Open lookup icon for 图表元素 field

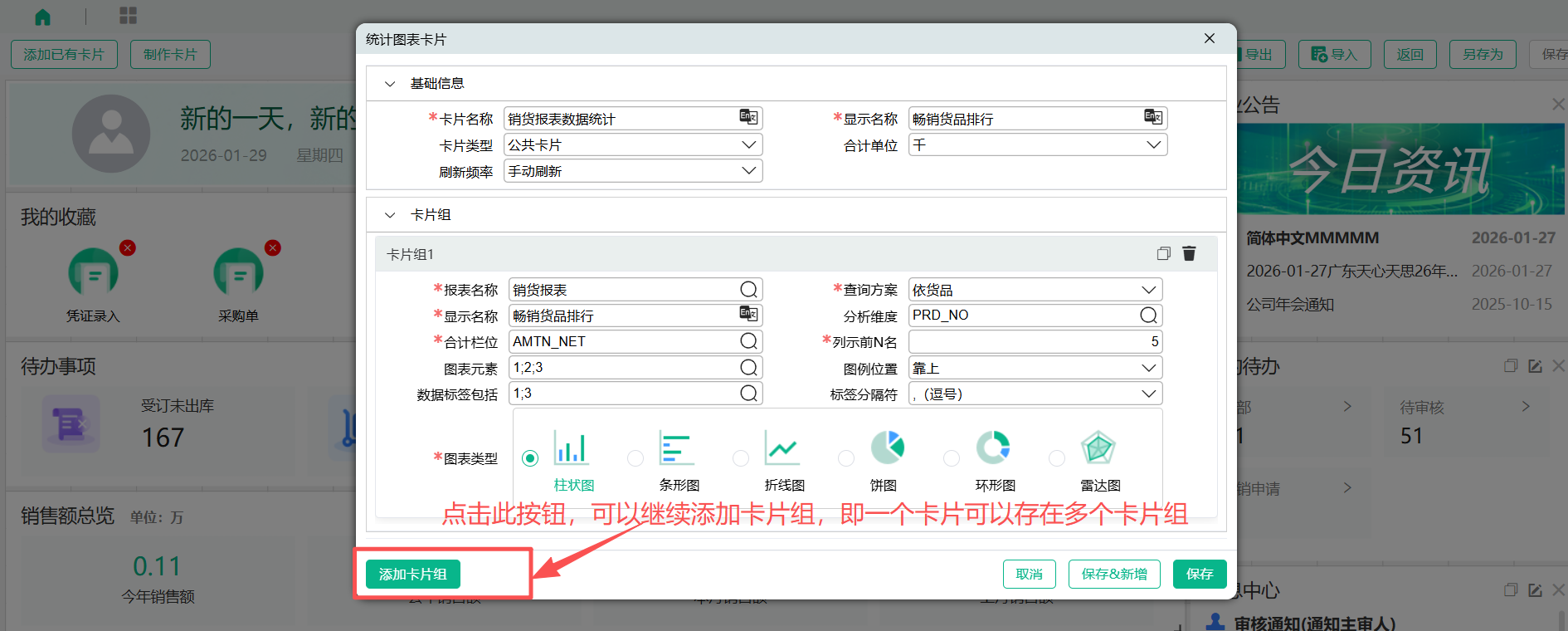[x=748, y=368]
